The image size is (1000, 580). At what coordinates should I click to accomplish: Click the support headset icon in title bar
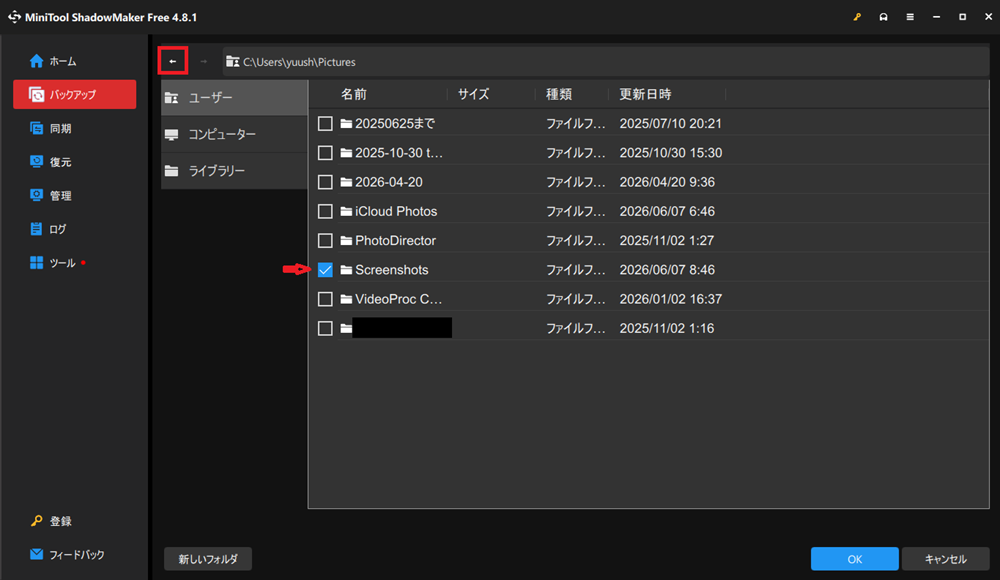point(883,17)
